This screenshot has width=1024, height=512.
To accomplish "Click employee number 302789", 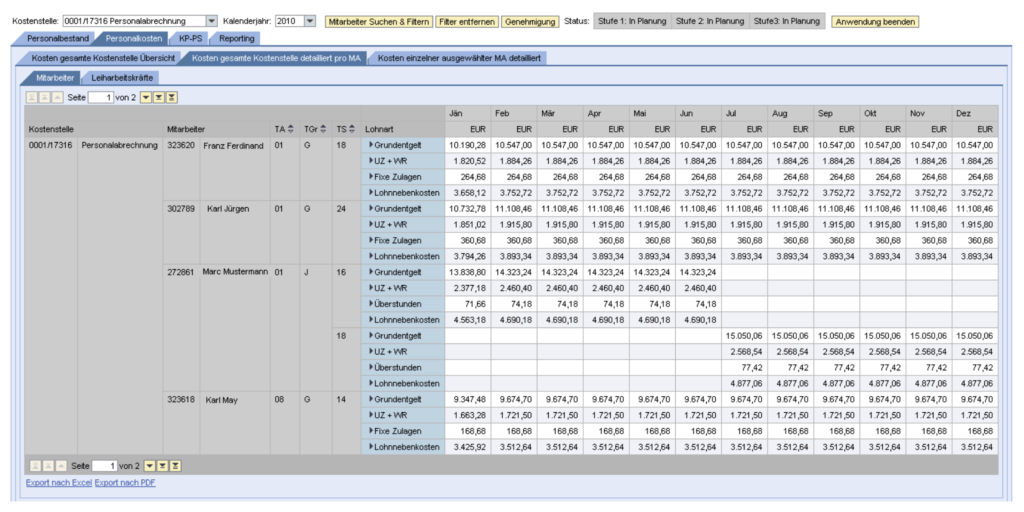I will point(181,209).
